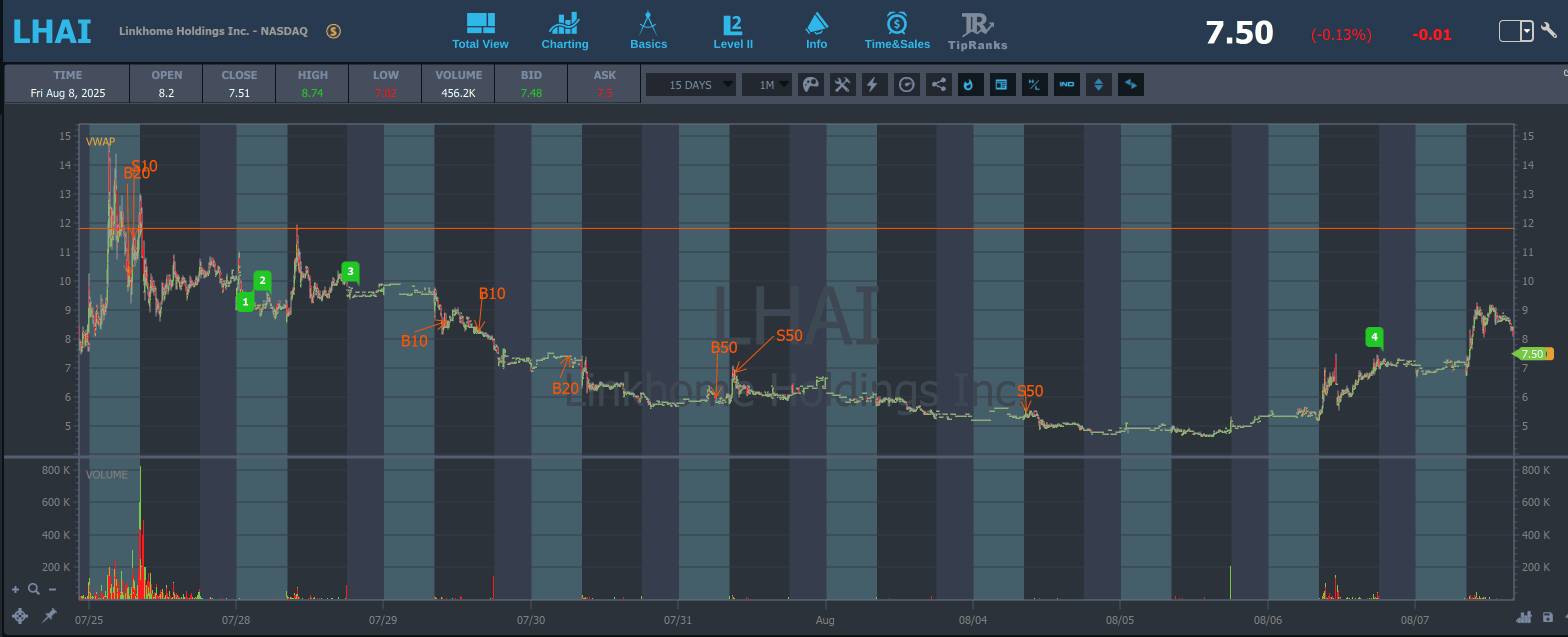Toggle the H/L high-low markers

1034,84
